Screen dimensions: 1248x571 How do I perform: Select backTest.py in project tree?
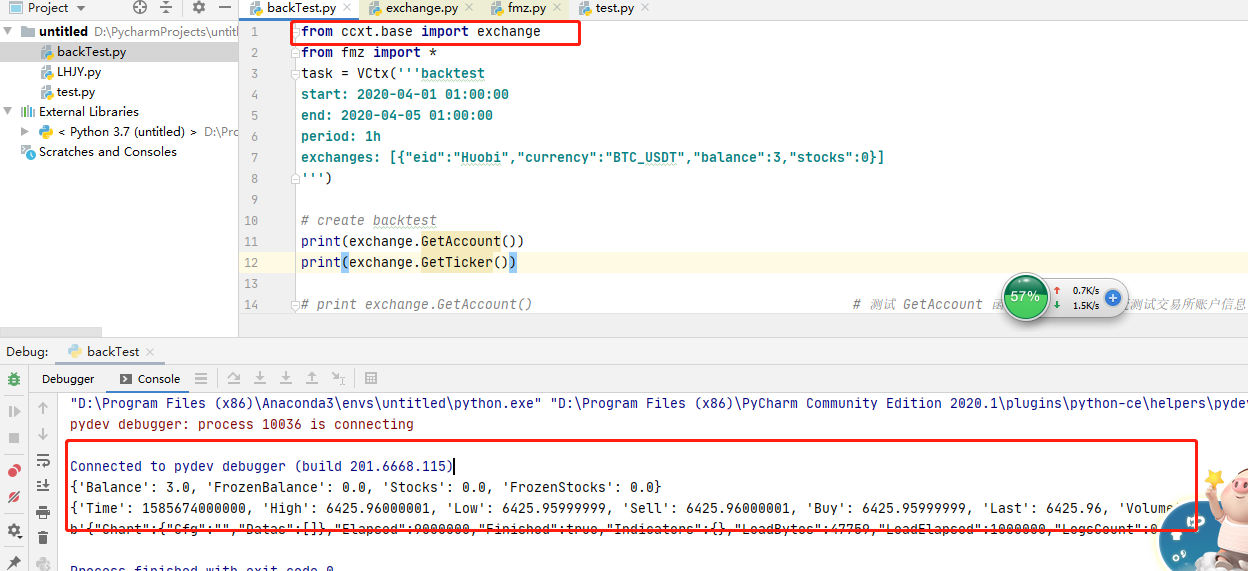click(91, 52)
